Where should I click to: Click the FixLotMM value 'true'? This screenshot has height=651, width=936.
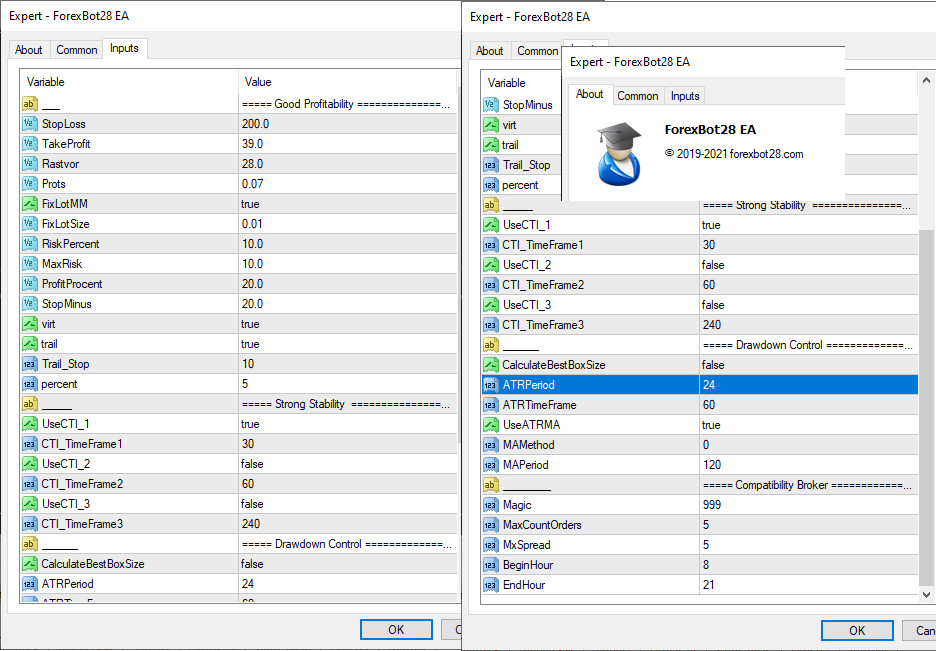tap(250, 204)
